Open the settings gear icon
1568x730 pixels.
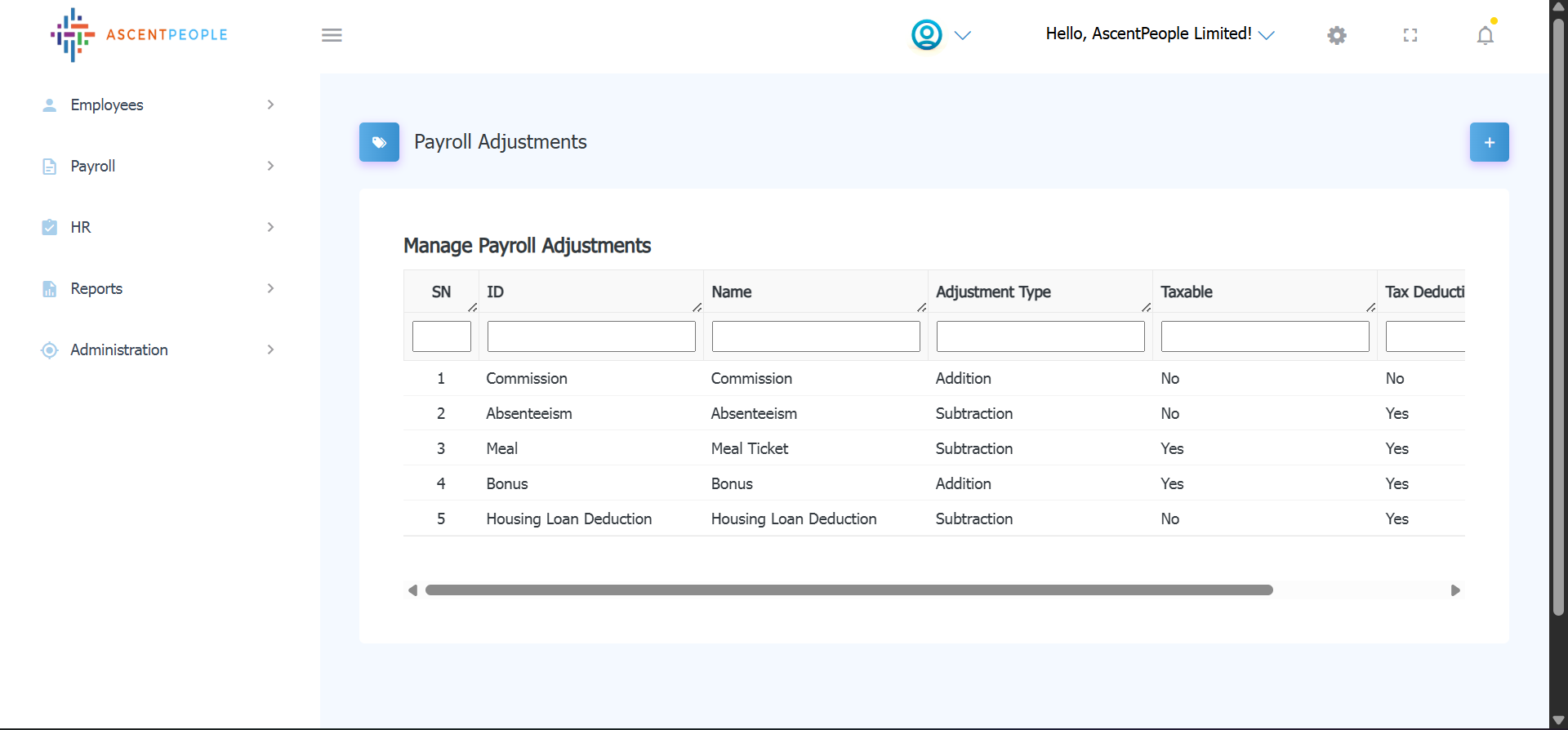coord(1336,35)
